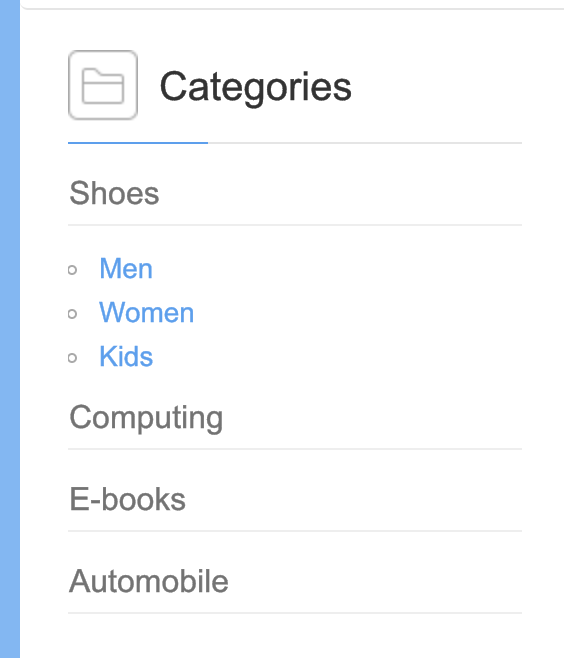This screenshot has width=564, height=658.
Task: Click the bullet beside Men
Action: click(x=72, y=270)
